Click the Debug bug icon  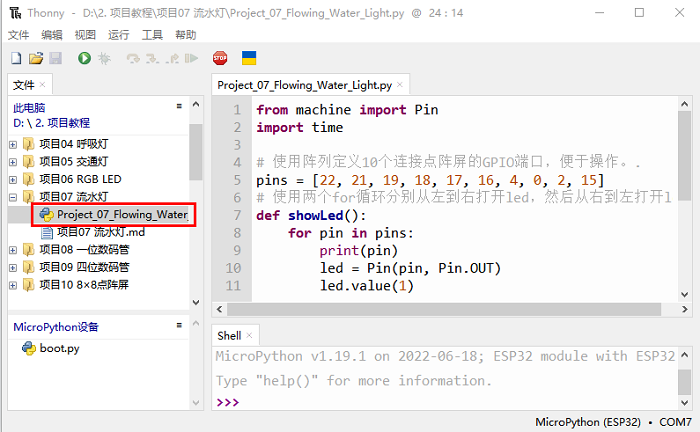pyautogui.click(x=103, y=59)
